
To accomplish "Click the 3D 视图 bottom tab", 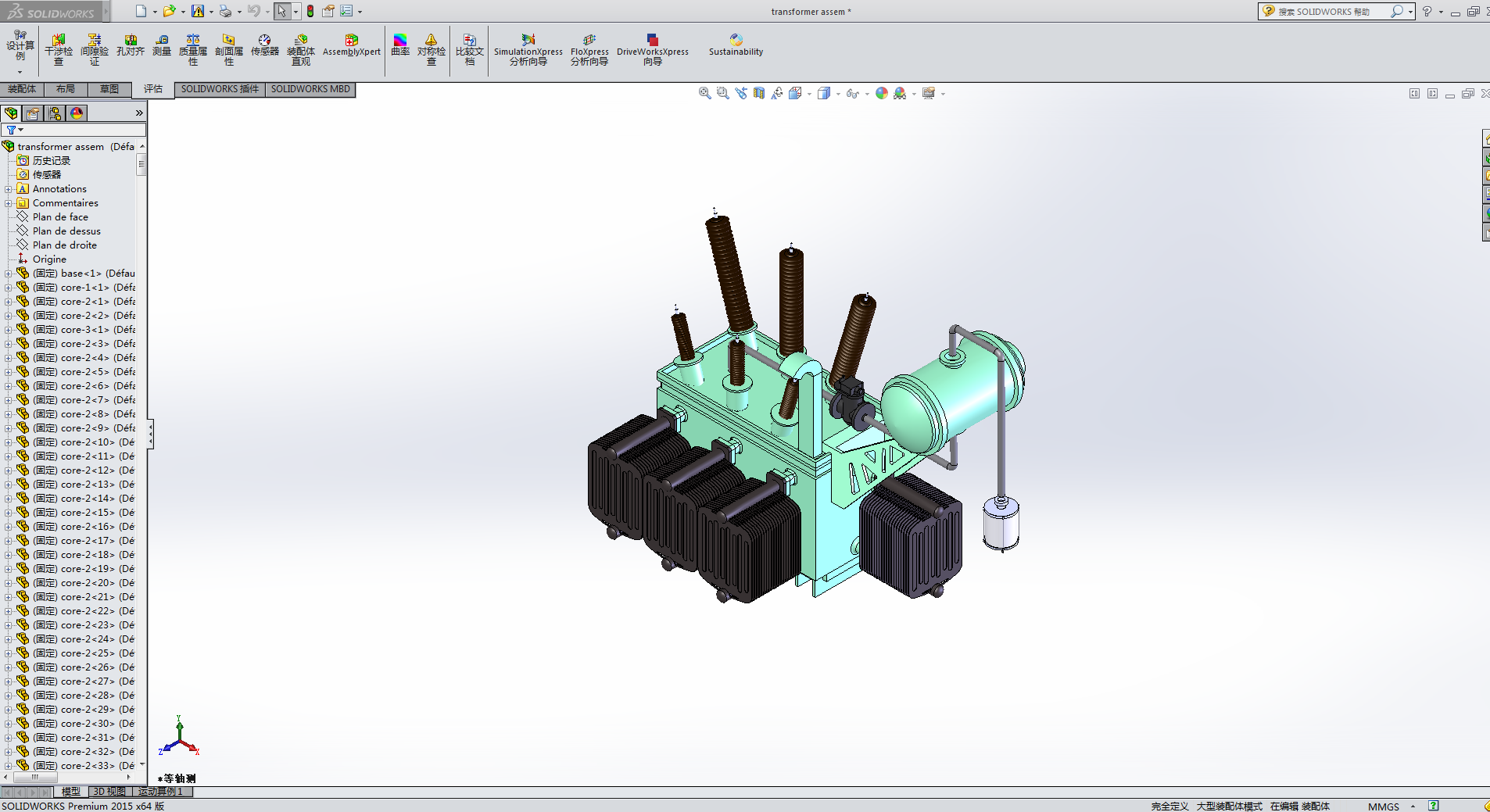I will [x=109, y=792].
